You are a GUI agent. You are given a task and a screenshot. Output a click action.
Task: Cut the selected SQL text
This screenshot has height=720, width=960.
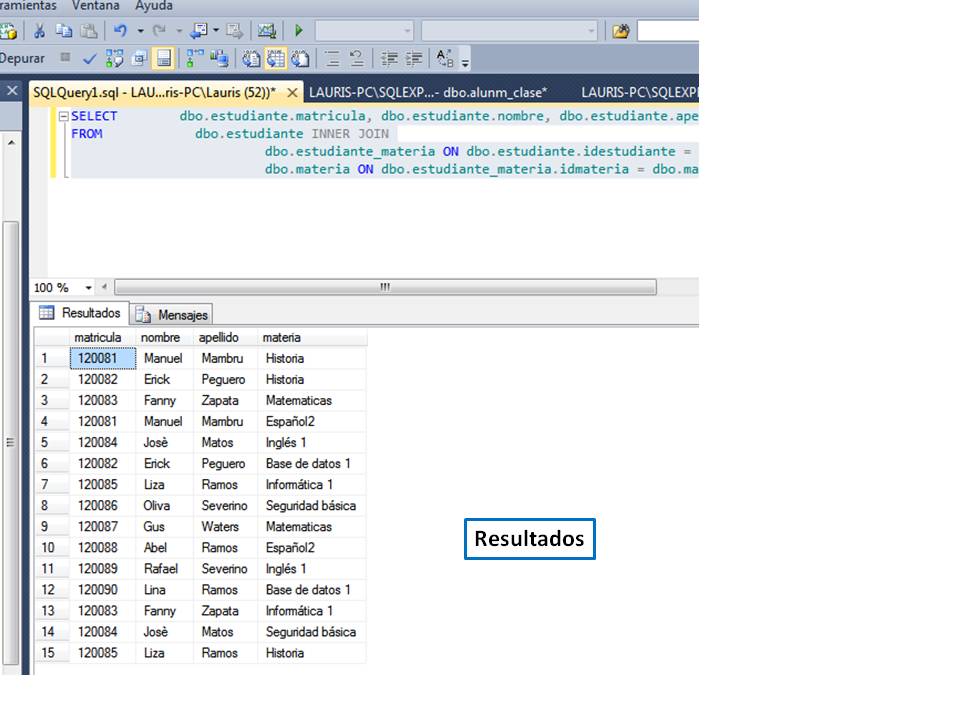tap(38, 30)
